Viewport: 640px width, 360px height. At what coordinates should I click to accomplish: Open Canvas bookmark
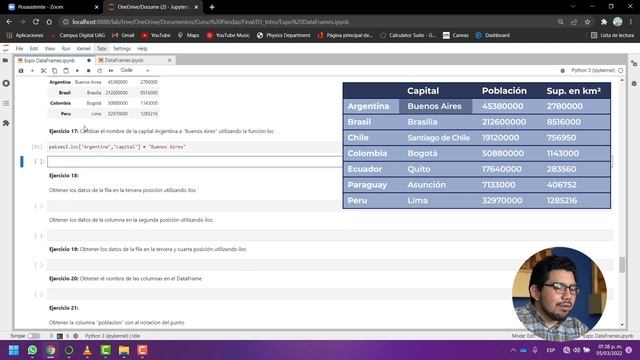[456, 36]
